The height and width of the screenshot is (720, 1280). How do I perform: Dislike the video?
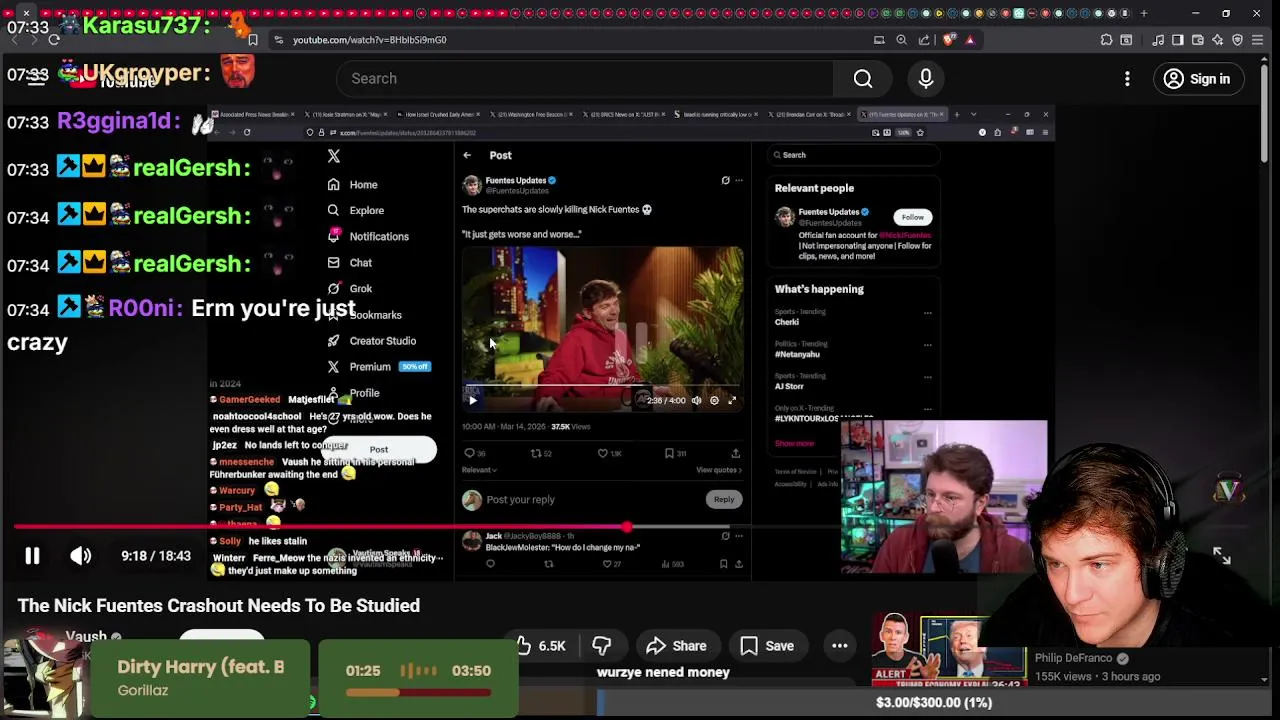click(602, 646)
